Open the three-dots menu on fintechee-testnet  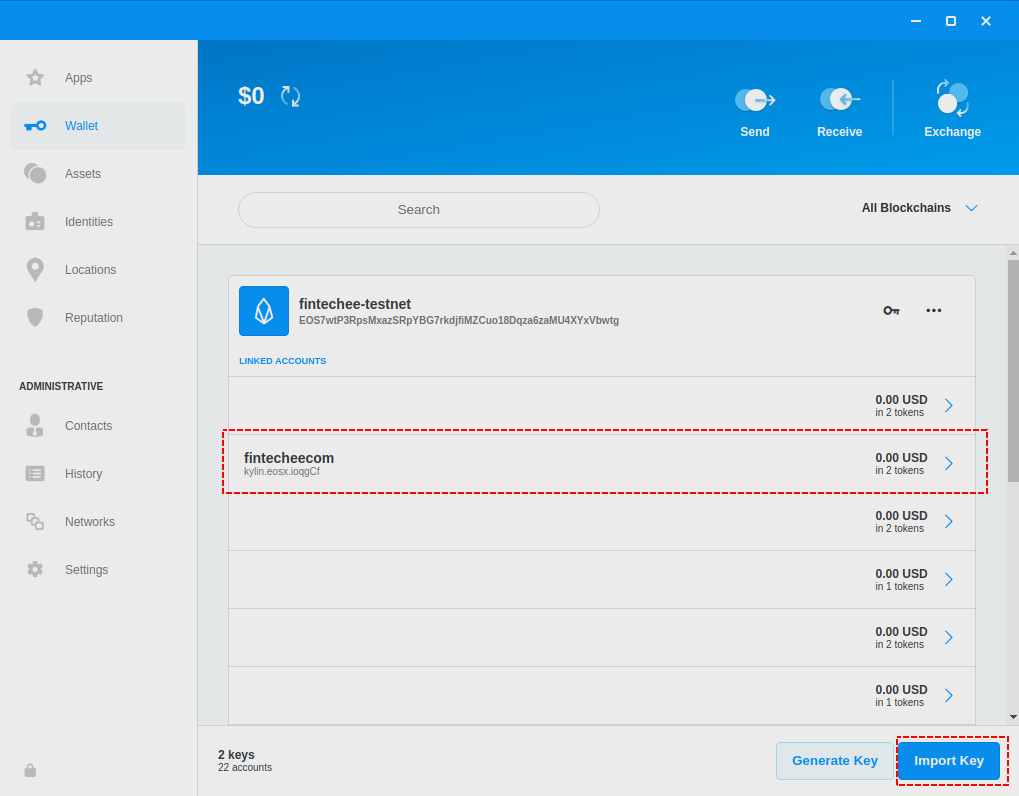point(934,311)
